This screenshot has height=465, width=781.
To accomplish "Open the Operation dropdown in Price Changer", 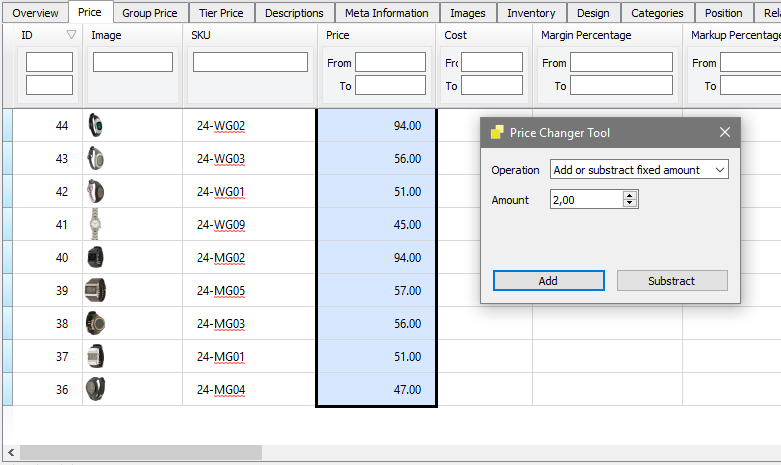I will (x=639, y=170).
